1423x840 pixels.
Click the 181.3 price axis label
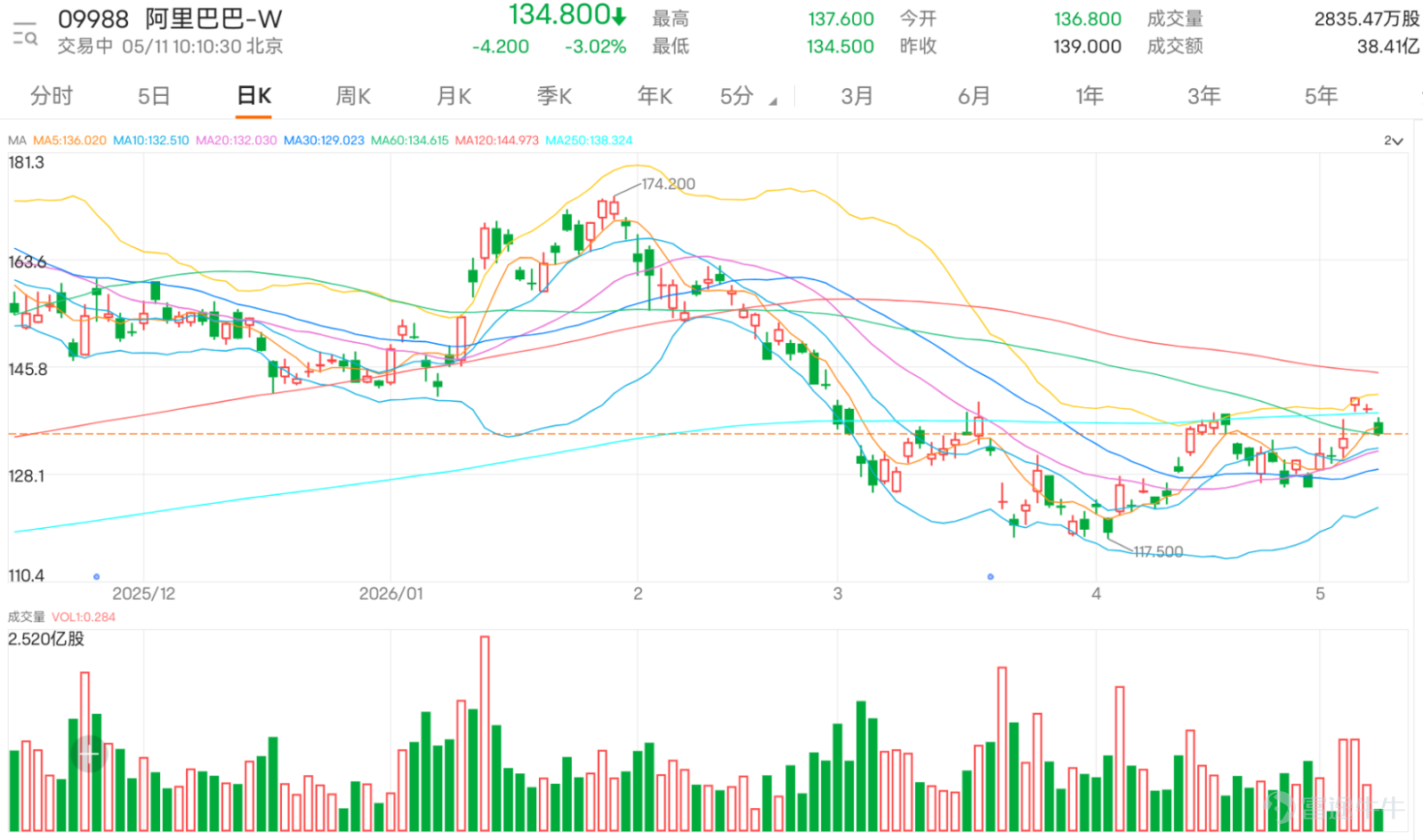(x=26, y=163)
